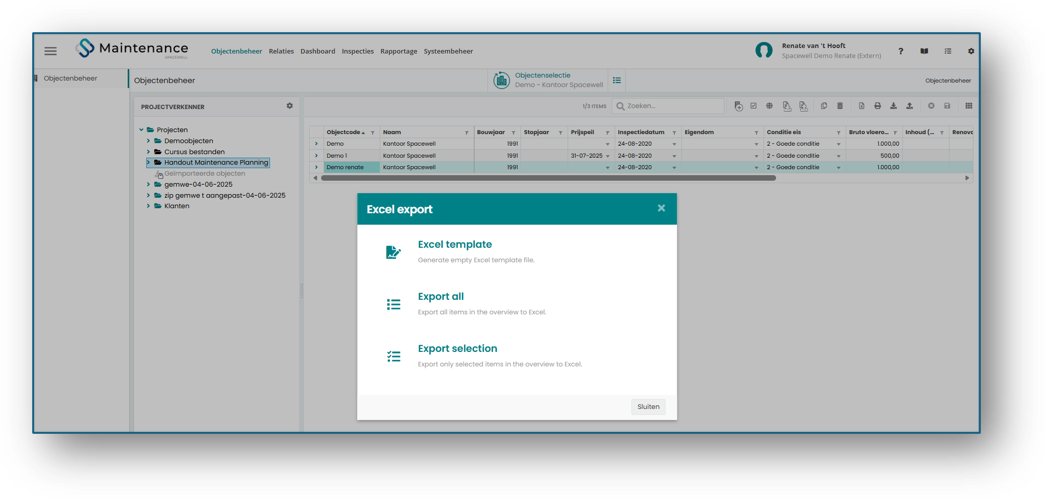Open the hamburger main menu

[x=51, y=51]
